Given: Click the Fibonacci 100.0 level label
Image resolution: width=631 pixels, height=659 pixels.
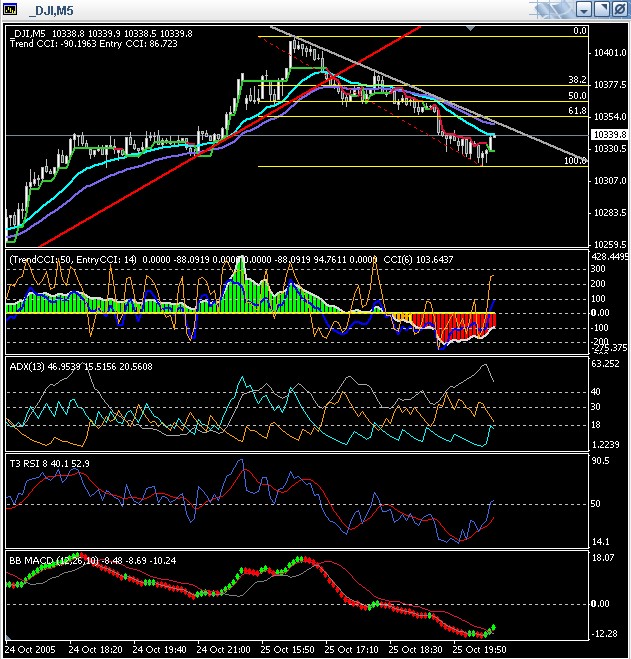Looking at the screenshot, I should [x=575, y=161].
